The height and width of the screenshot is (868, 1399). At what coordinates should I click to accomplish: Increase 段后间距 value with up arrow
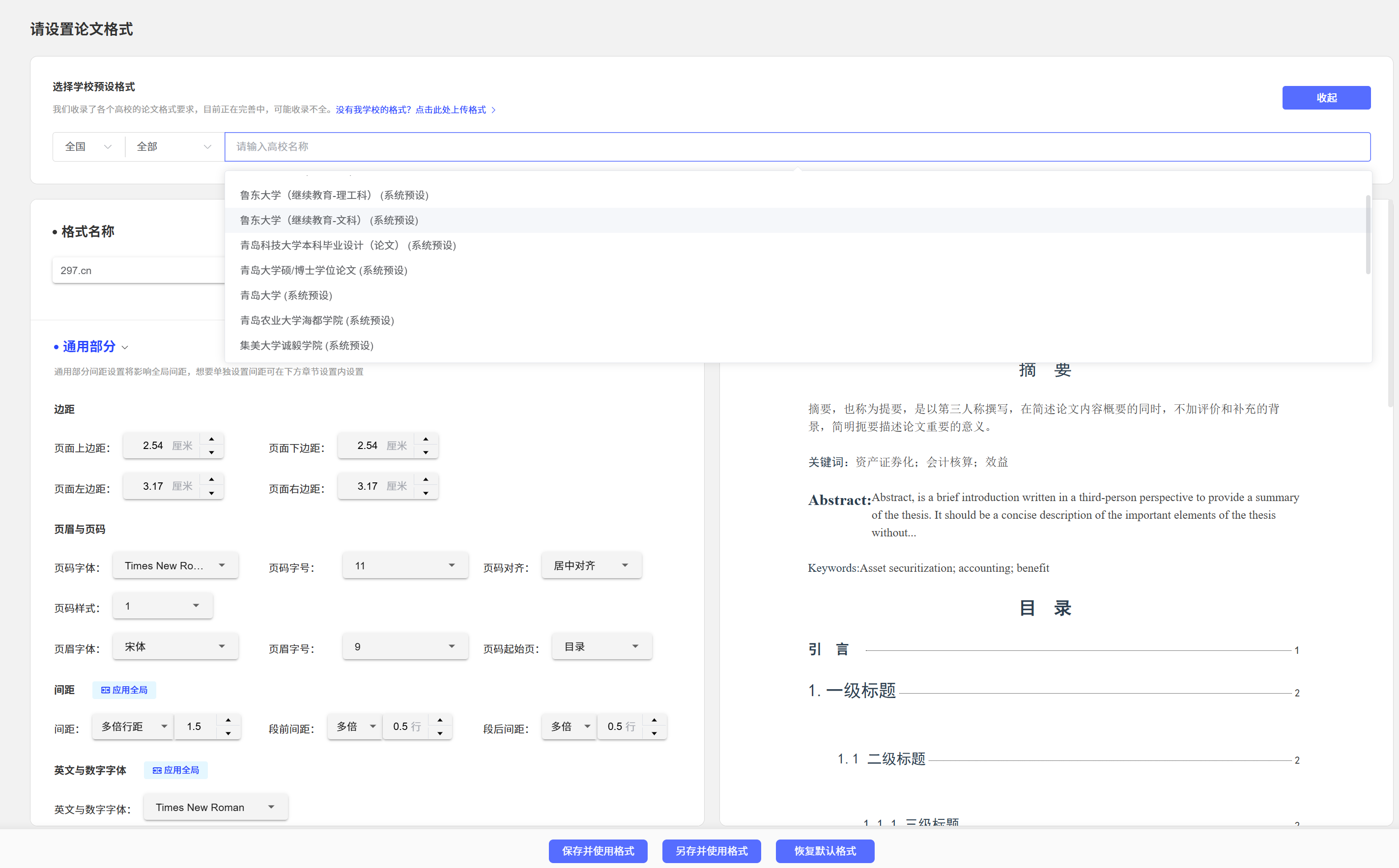coord(654,720)
